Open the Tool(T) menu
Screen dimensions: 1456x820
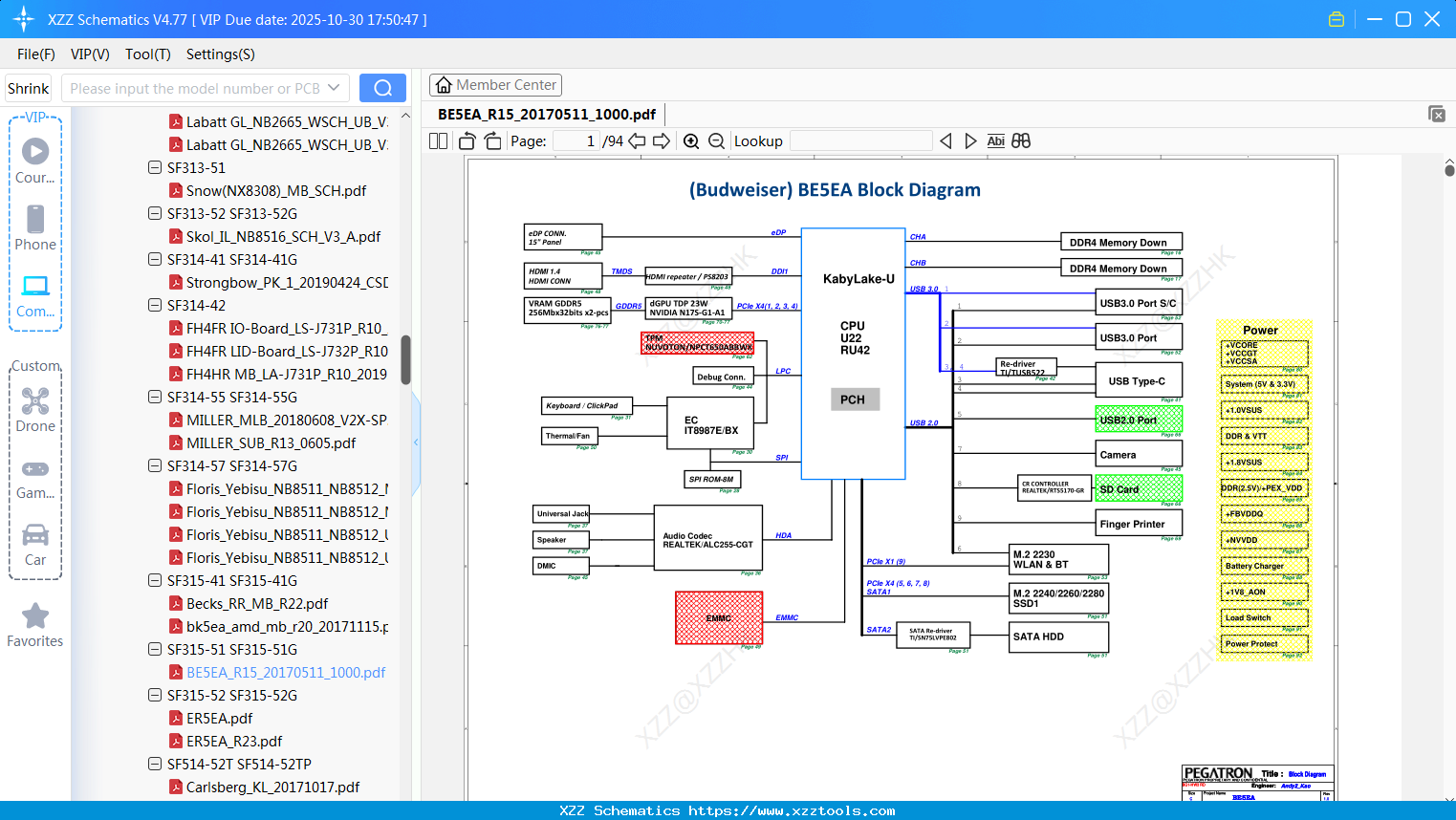(148, 54)
